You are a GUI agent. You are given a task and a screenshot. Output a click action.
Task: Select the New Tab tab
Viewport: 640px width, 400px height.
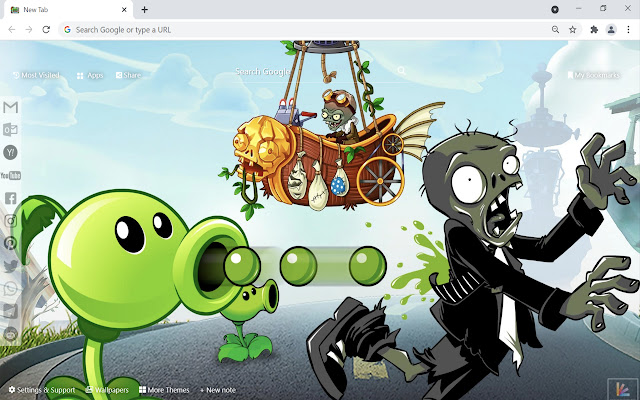pos(69,10)
